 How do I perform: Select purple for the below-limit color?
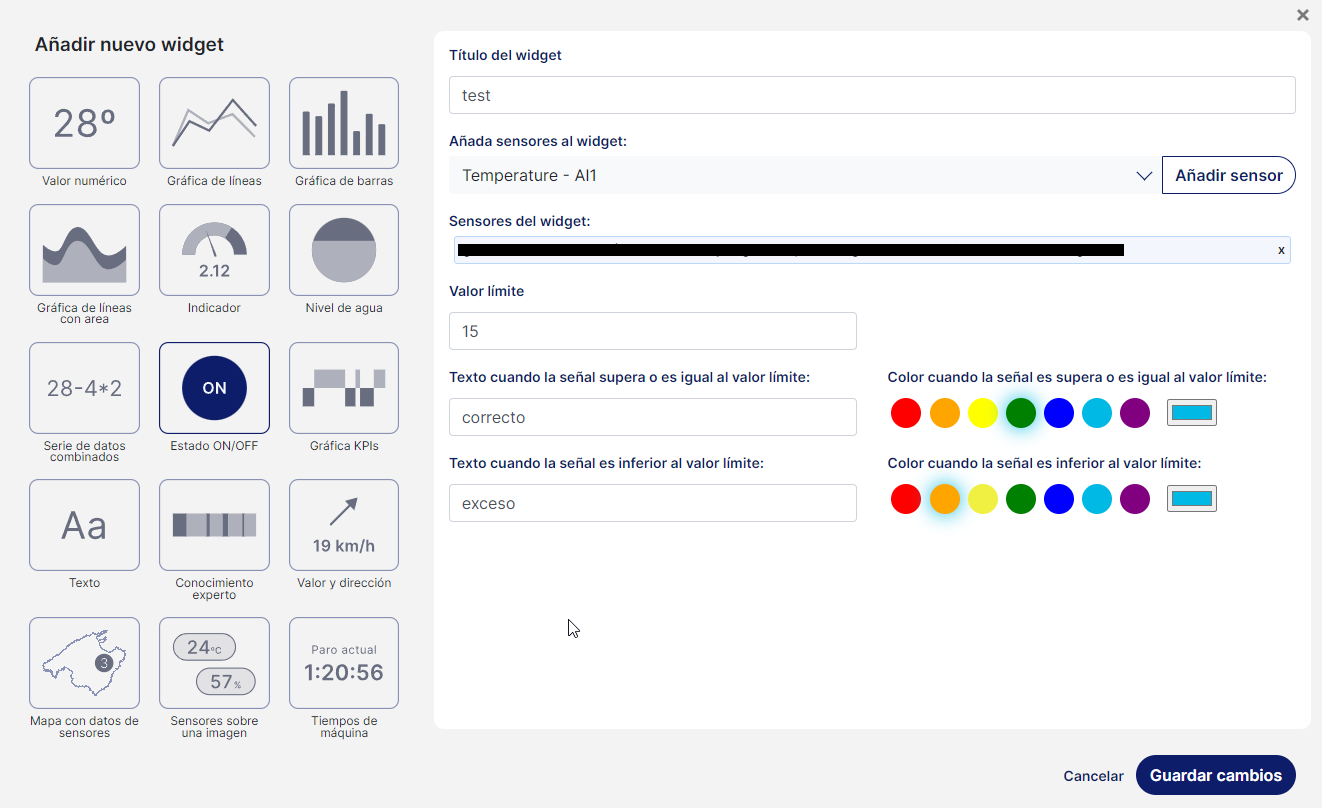point(1135,499)
